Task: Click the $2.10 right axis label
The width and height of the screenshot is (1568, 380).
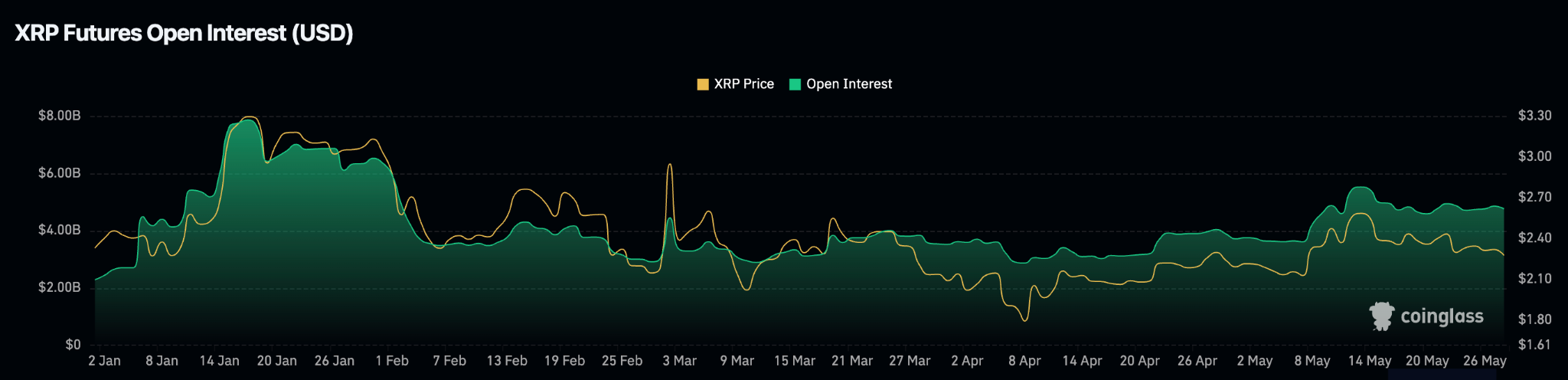Action: pyautogui.click(x=1535, y=278)
